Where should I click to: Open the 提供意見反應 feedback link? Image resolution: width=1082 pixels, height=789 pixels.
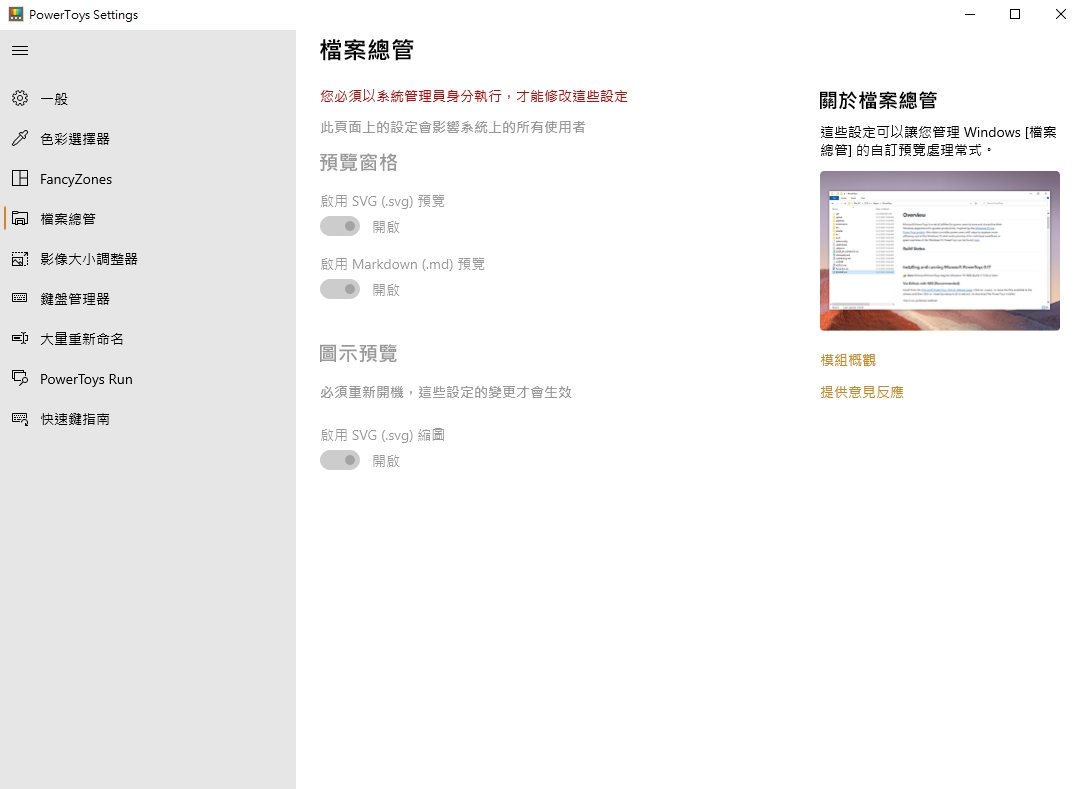861,392
